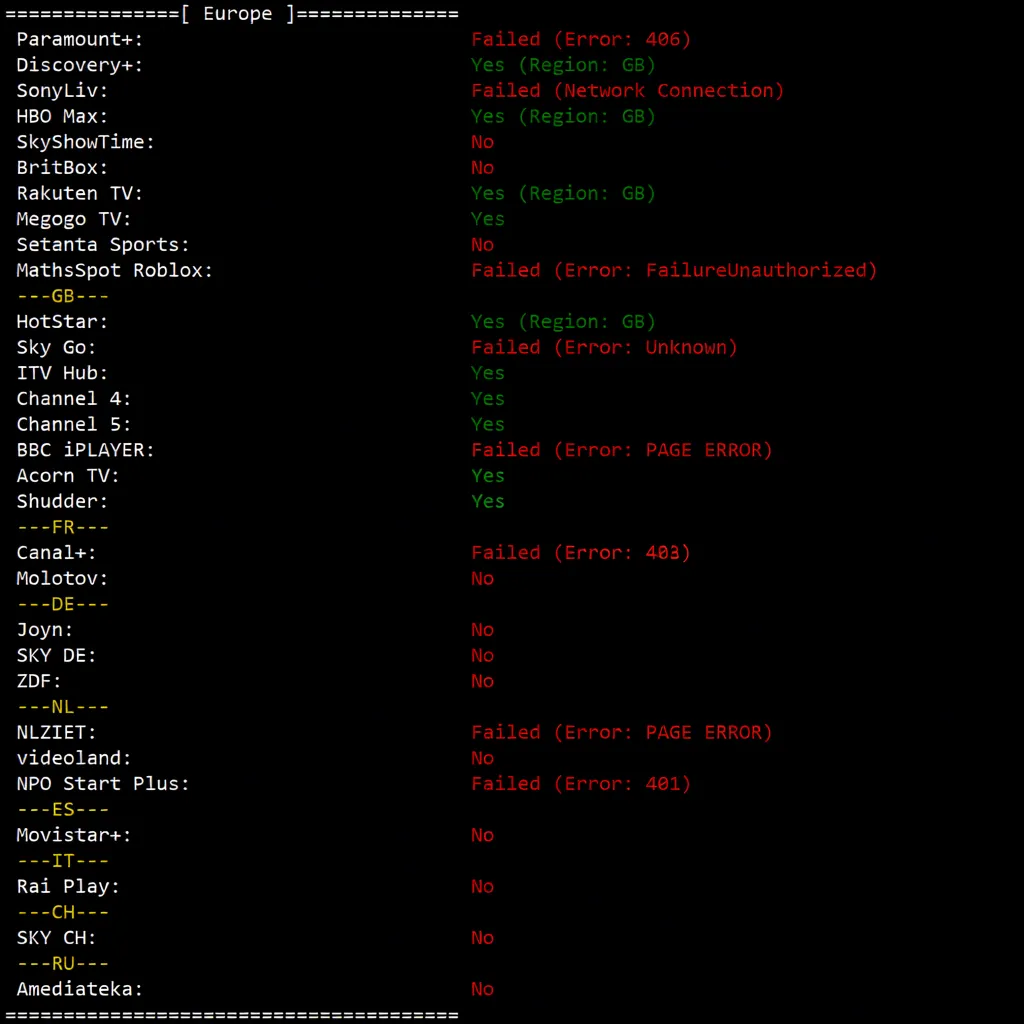Click the Discovery+ "Yes (Region: GB)" result
1024x1024 pixels.
pyautogui.click(x=563, y=65)
